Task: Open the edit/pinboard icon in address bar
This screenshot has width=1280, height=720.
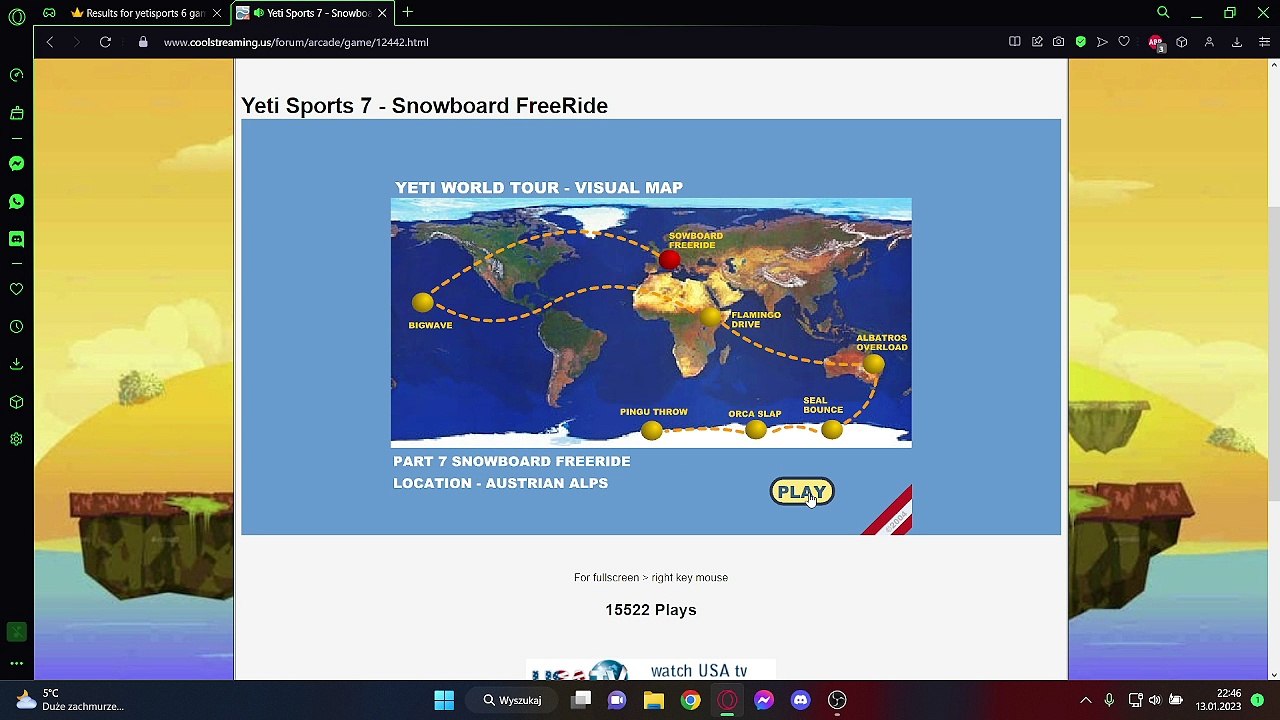Action: pyautogui.click(x=1037, y=42)
